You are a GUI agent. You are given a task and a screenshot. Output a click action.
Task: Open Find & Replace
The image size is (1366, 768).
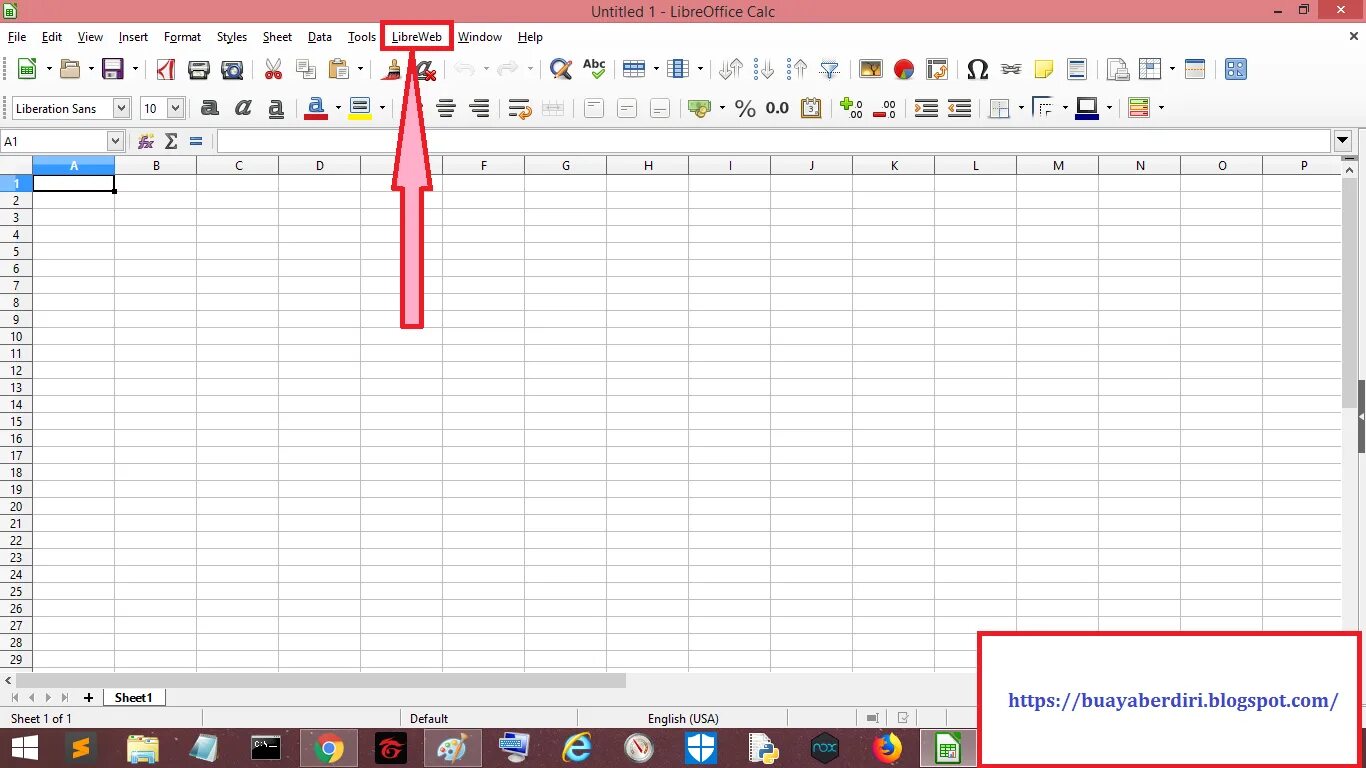561,69
